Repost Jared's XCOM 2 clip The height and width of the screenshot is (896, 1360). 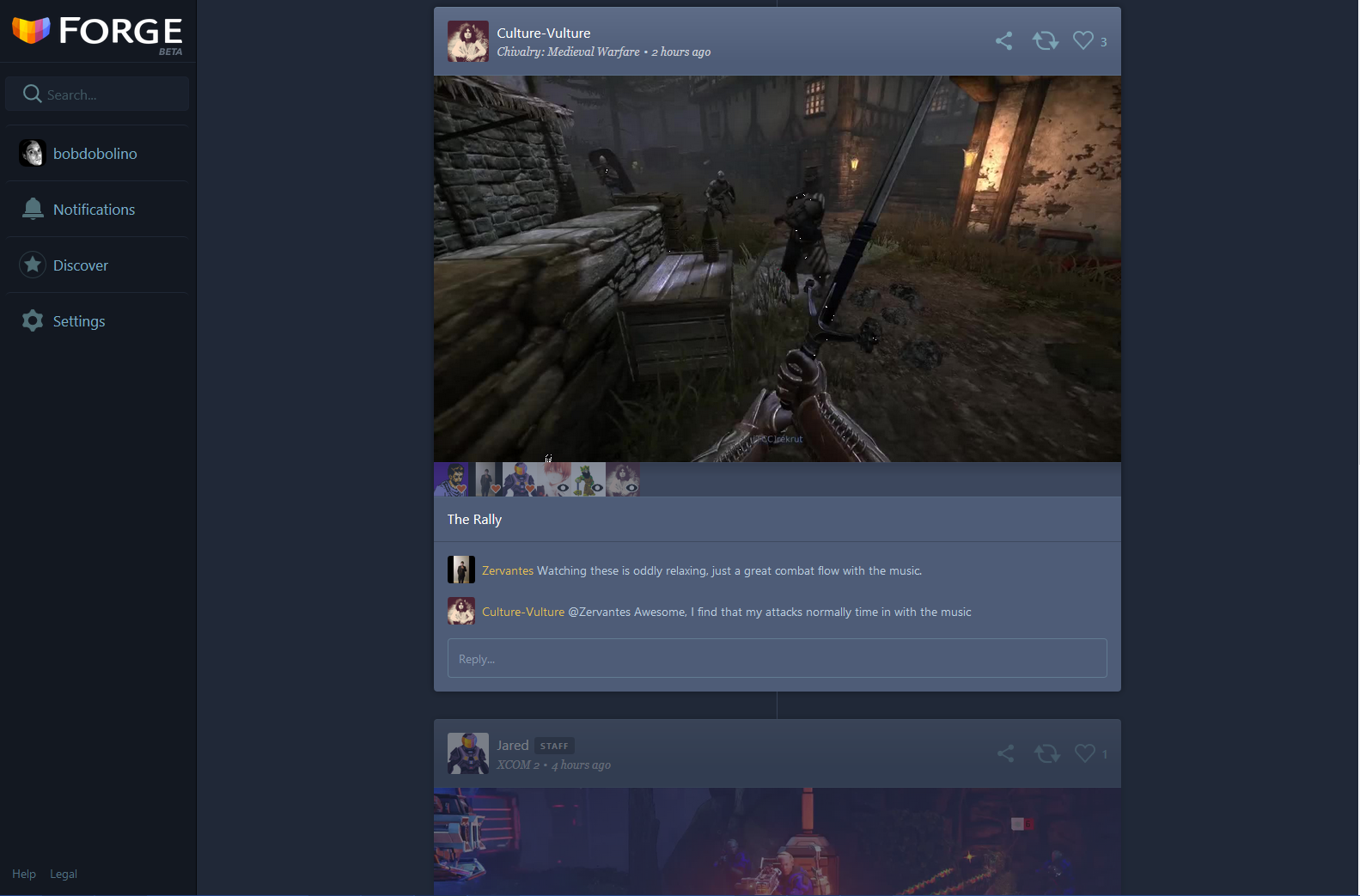tap(1046, 754)
